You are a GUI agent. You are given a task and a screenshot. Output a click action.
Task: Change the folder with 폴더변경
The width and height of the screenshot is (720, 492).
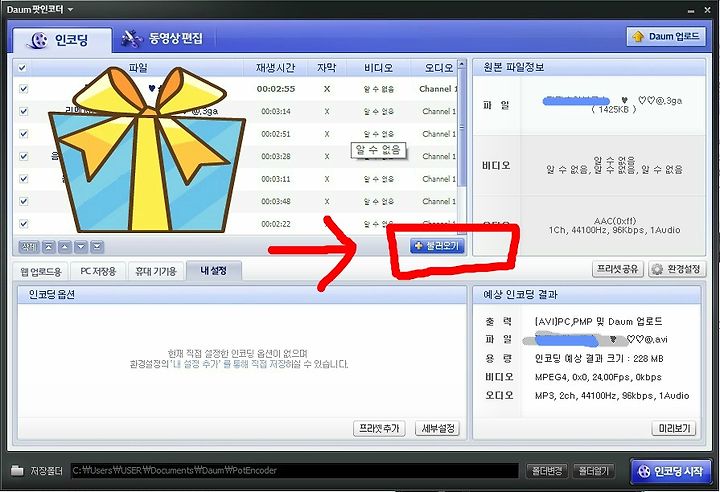click(x=547, y=471)
